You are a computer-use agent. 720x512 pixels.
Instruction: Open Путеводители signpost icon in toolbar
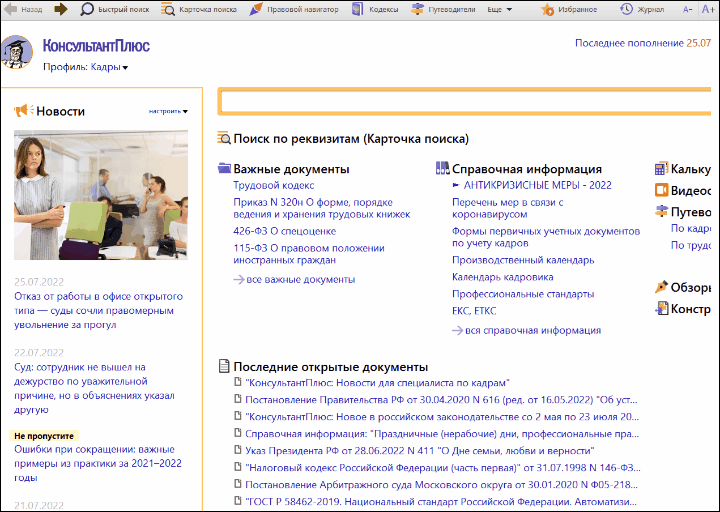(417, 9)
